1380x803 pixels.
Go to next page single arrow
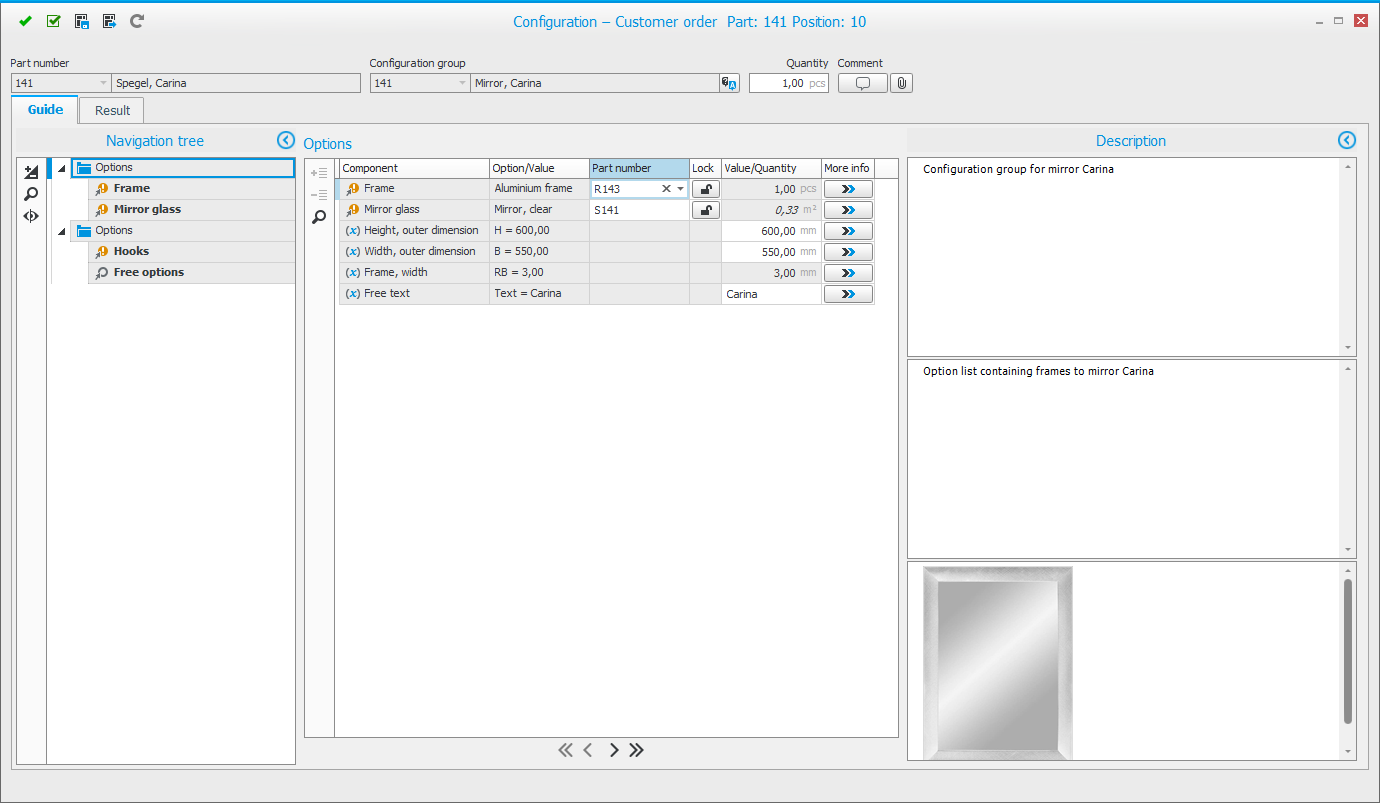(x=614, y=750)
